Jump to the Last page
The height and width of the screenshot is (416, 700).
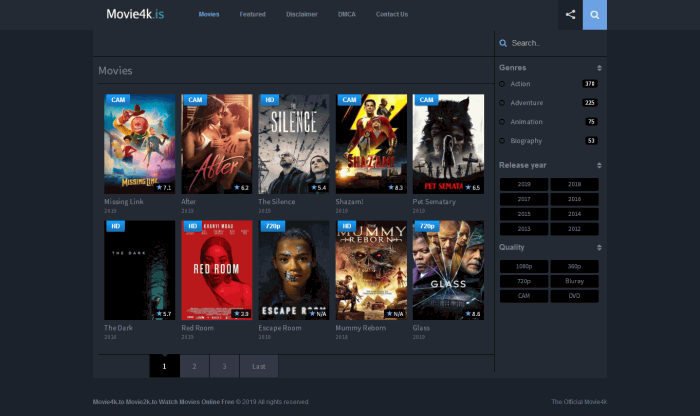259,366
